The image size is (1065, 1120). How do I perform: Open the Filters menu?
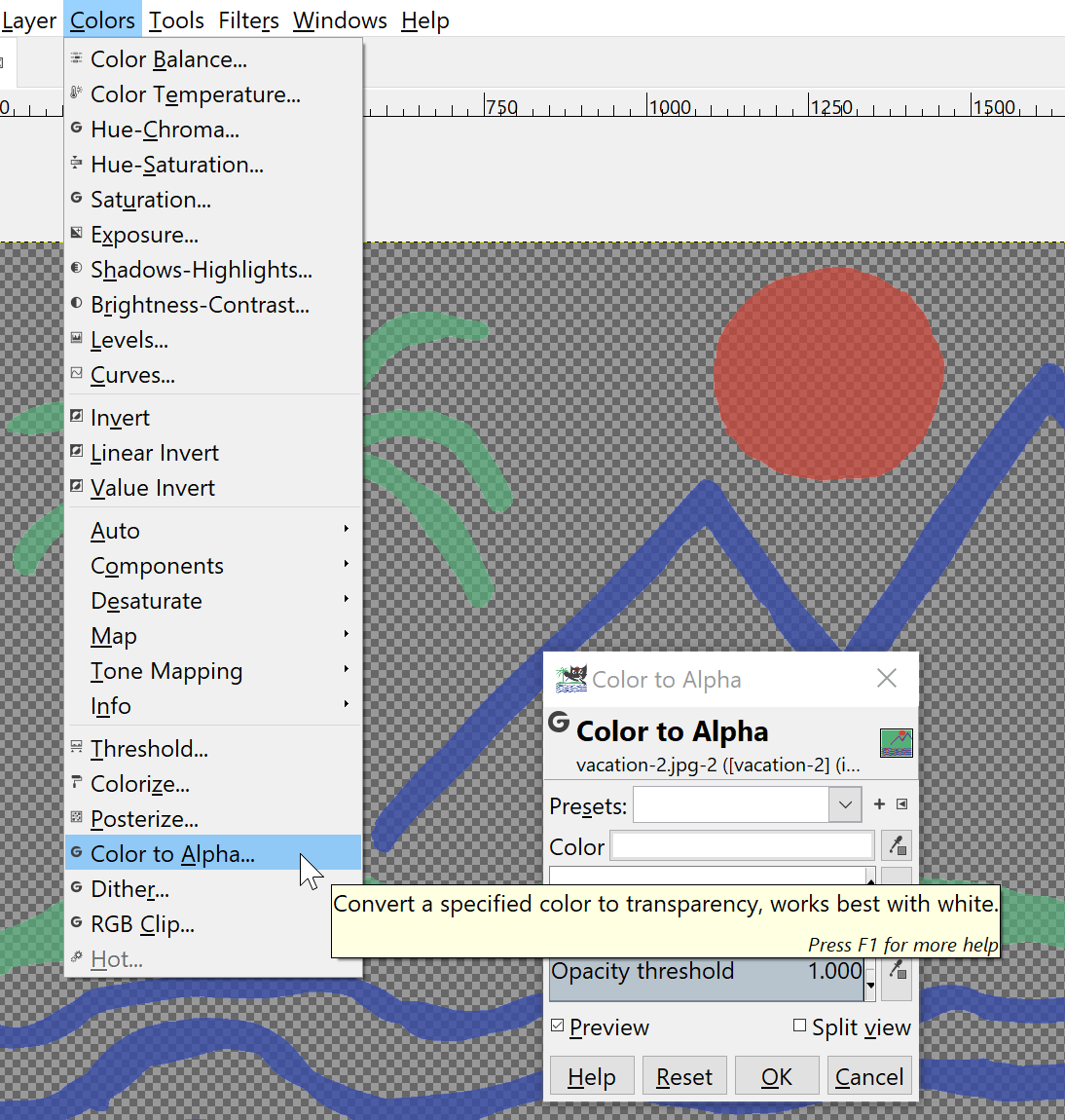(x=248, y=20)
